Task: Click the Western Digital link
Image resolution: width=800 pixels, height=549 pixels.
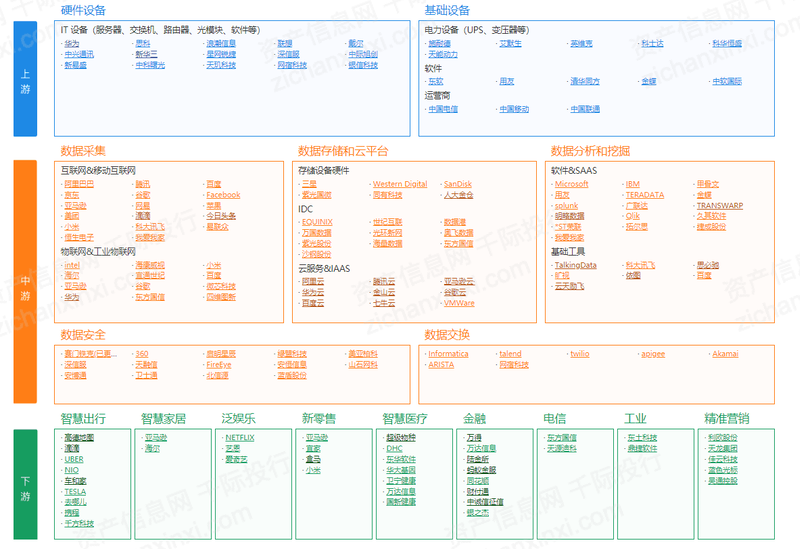Action: tap(400, 185)
